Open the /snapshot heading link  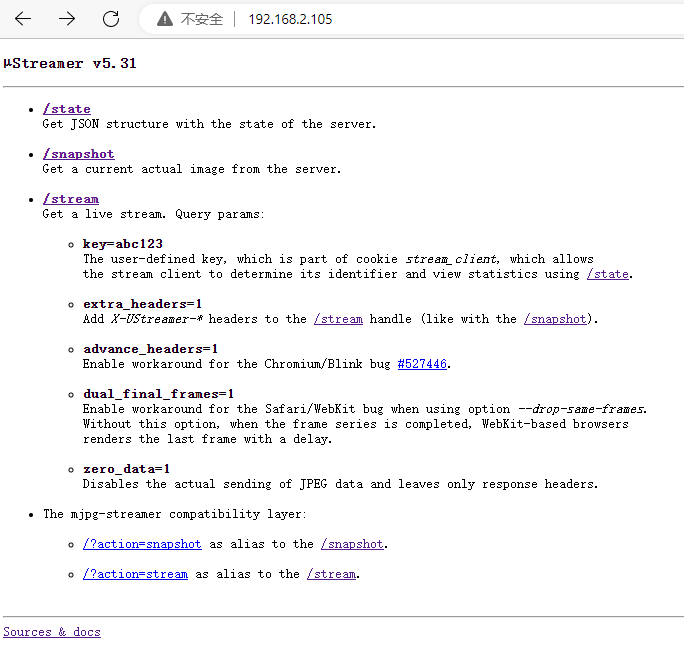(79, 154)
